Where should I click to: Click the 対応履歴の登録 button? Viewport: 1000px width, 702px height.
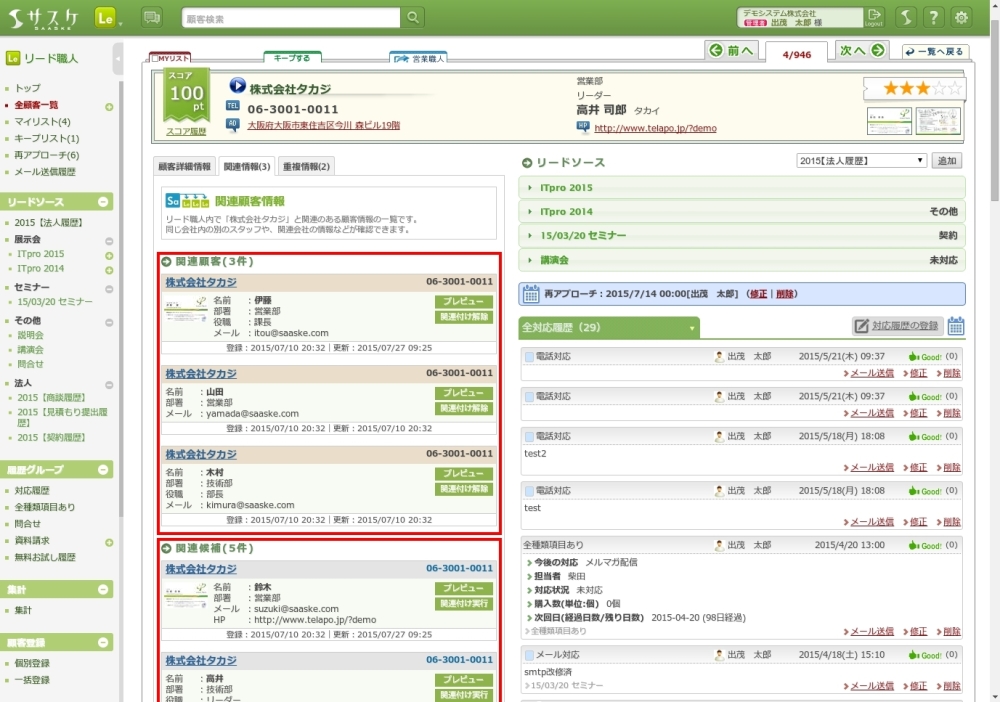(x=896, y=326)
